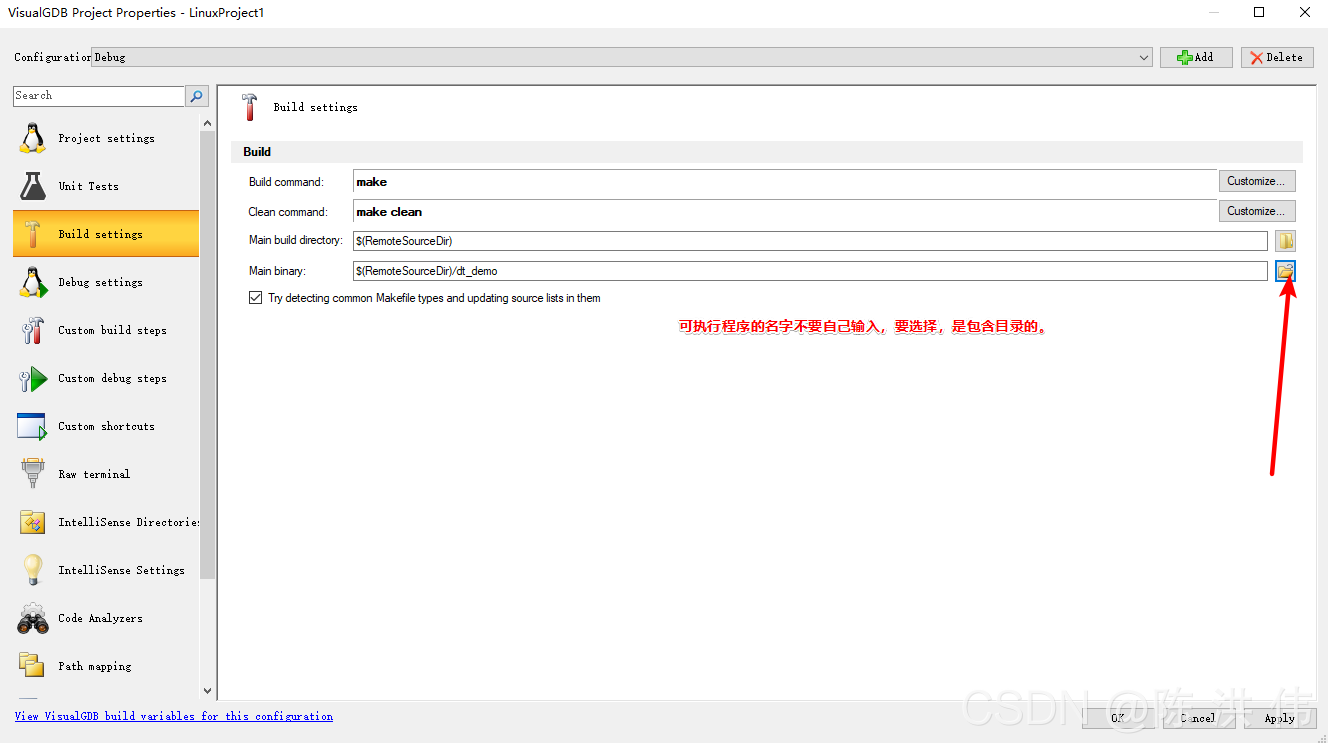Click the IntelliSense Settings lightbulb icon
This screenshot has width=1328, height=743.
pyautogui.click(x=32, y=570)
